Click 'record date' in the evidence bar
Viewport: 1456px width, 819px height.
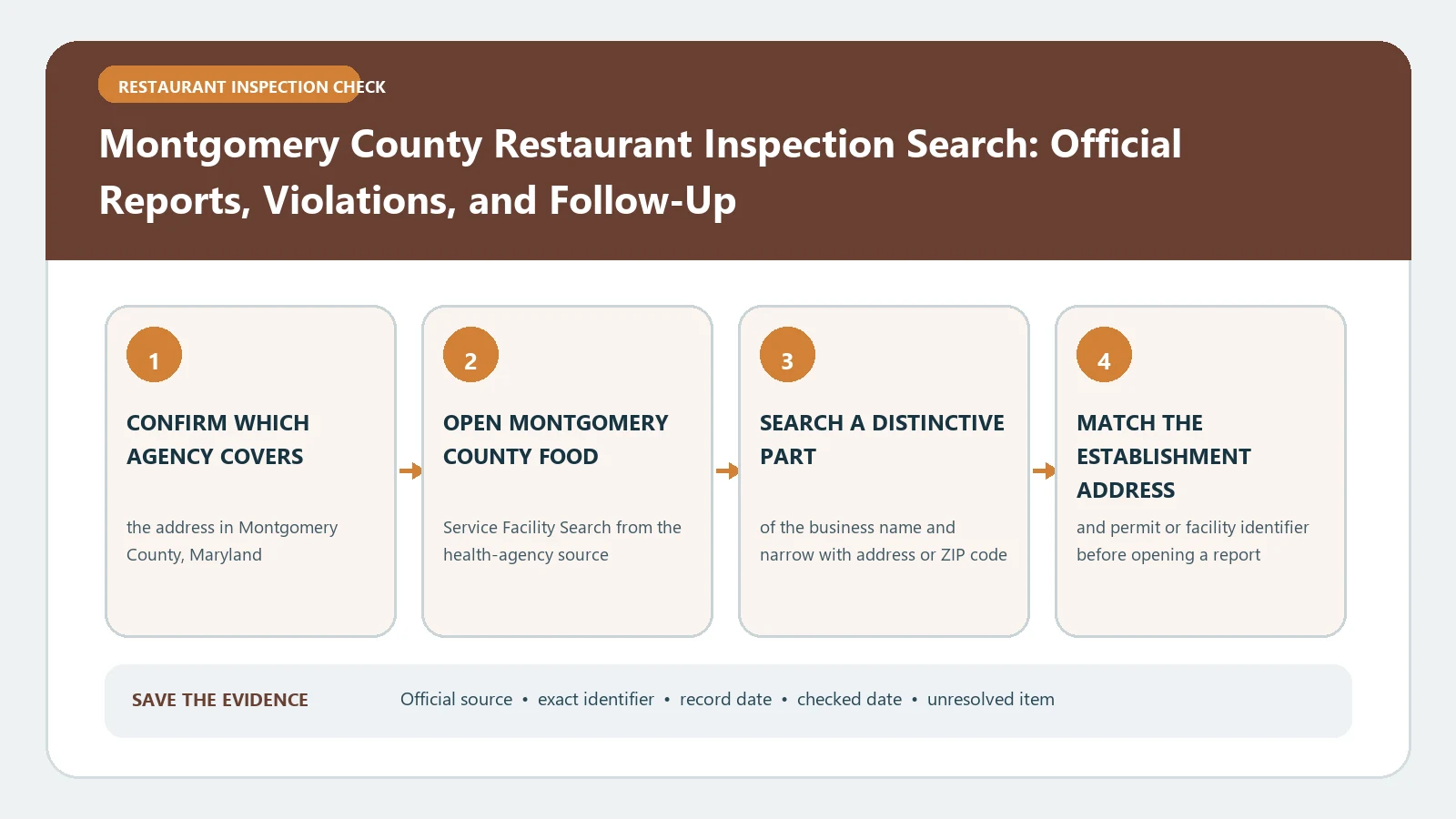tap(725, 699)
